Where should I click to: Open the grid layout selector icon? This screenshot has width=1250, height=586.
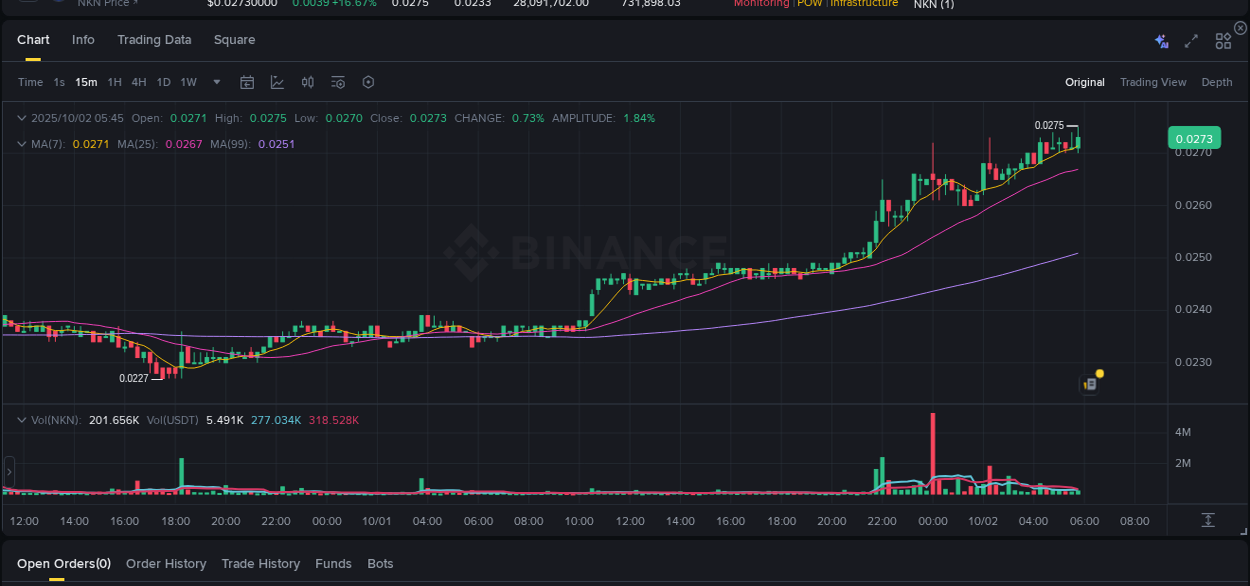tap(1223, 40)
